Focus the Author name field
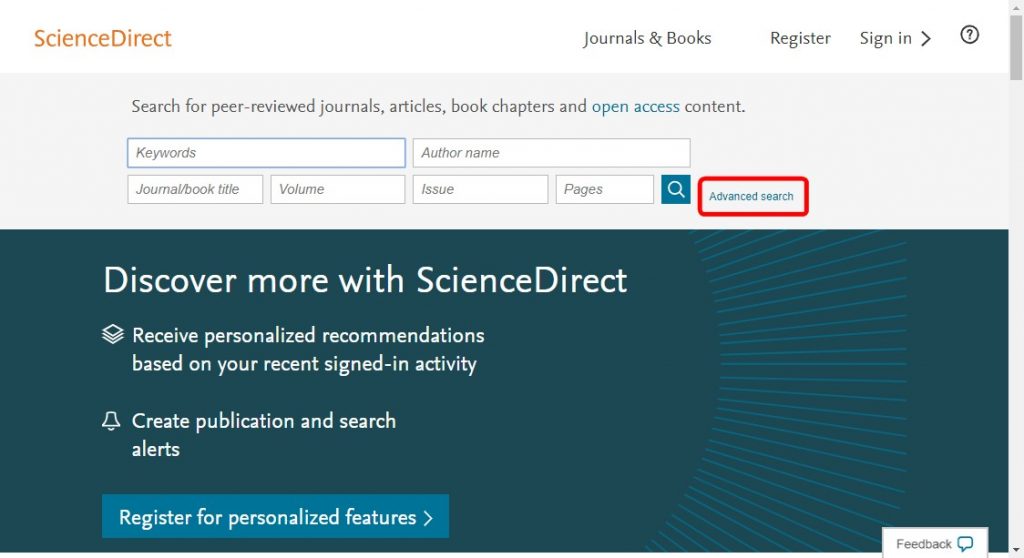 [551, 153]
